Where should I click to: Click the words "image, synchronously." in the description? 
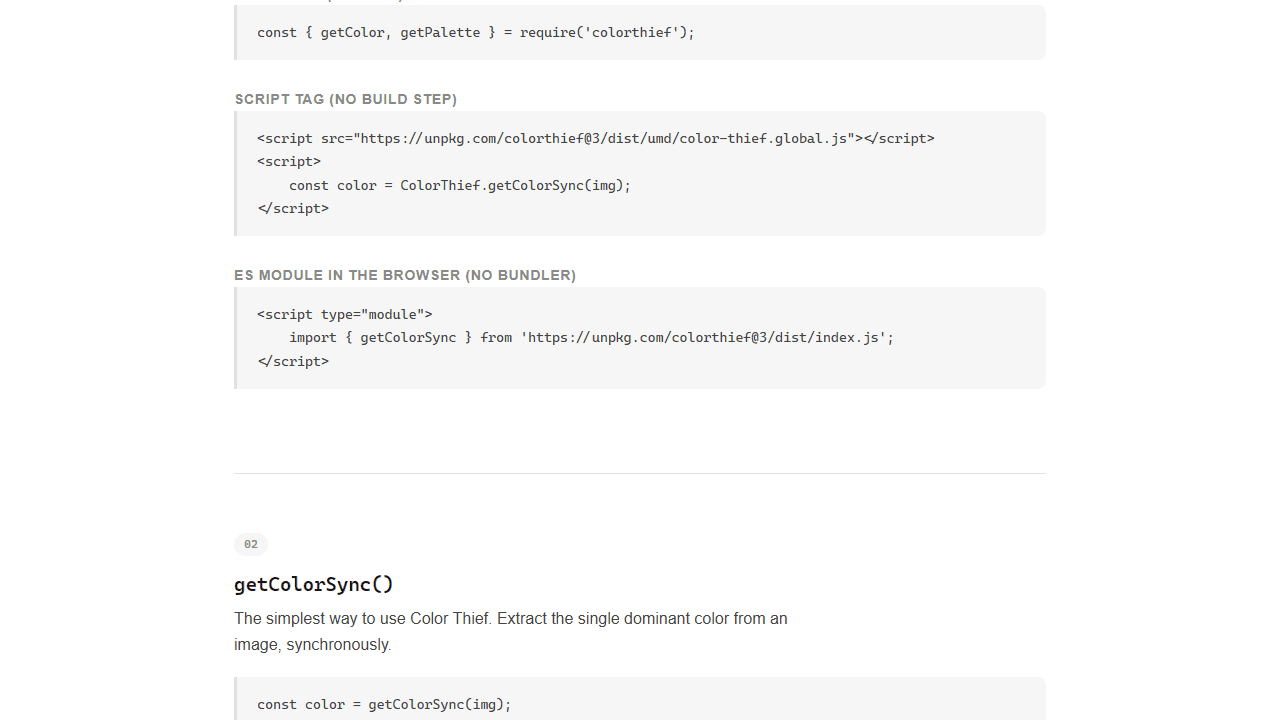[x=313, y=644]
